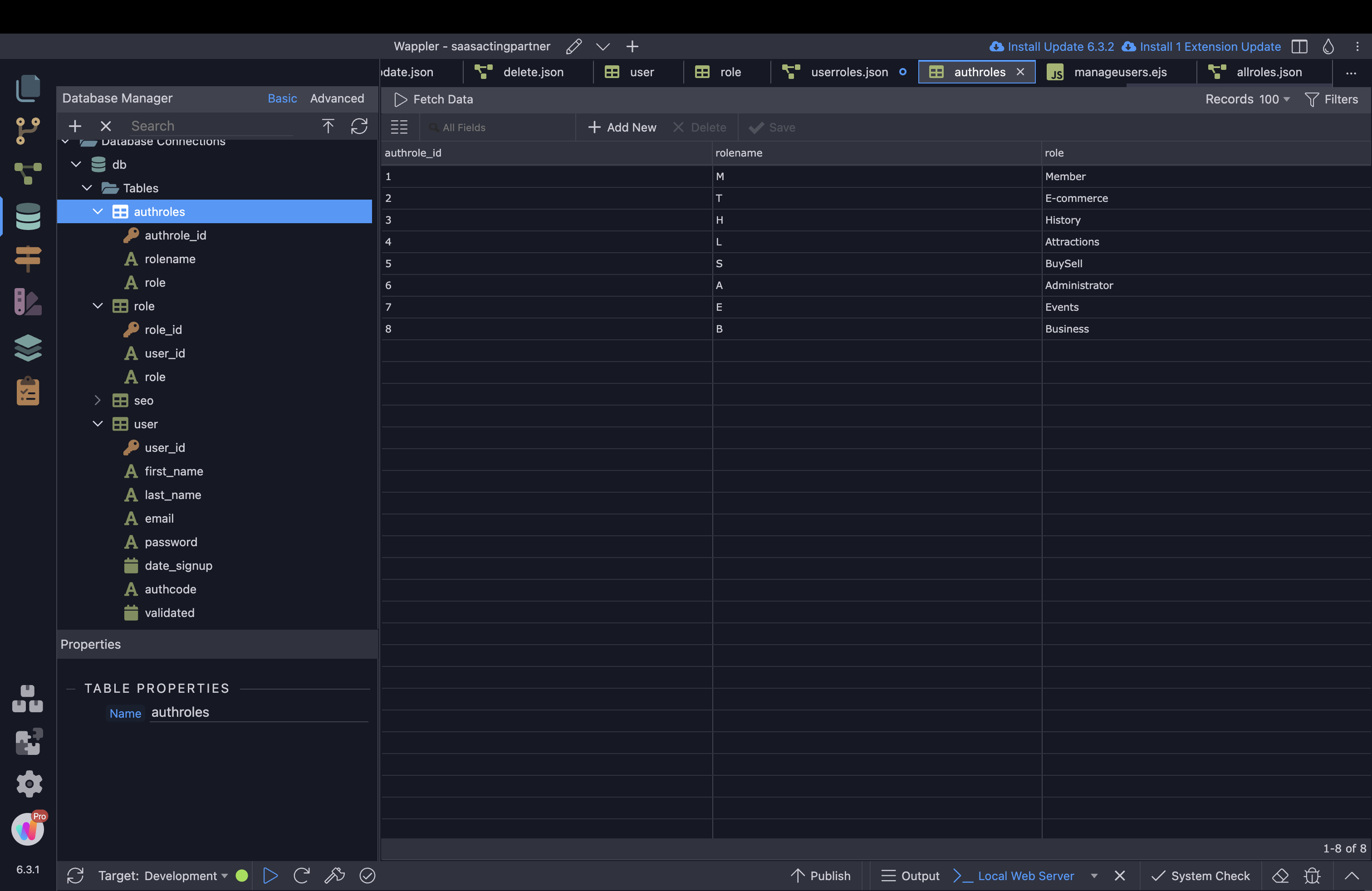Click Install Update 6.3.2 link

pyautogui.click(x=1052, y=46)
